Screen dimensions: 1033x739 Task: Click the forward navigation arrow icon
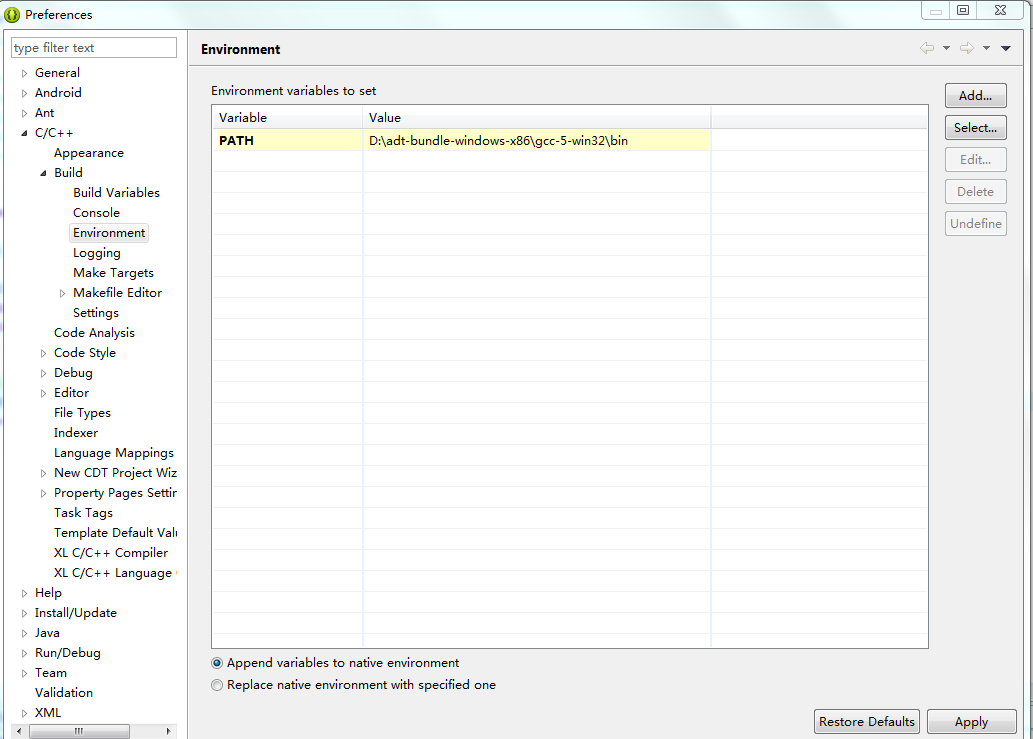click(966, 48)
